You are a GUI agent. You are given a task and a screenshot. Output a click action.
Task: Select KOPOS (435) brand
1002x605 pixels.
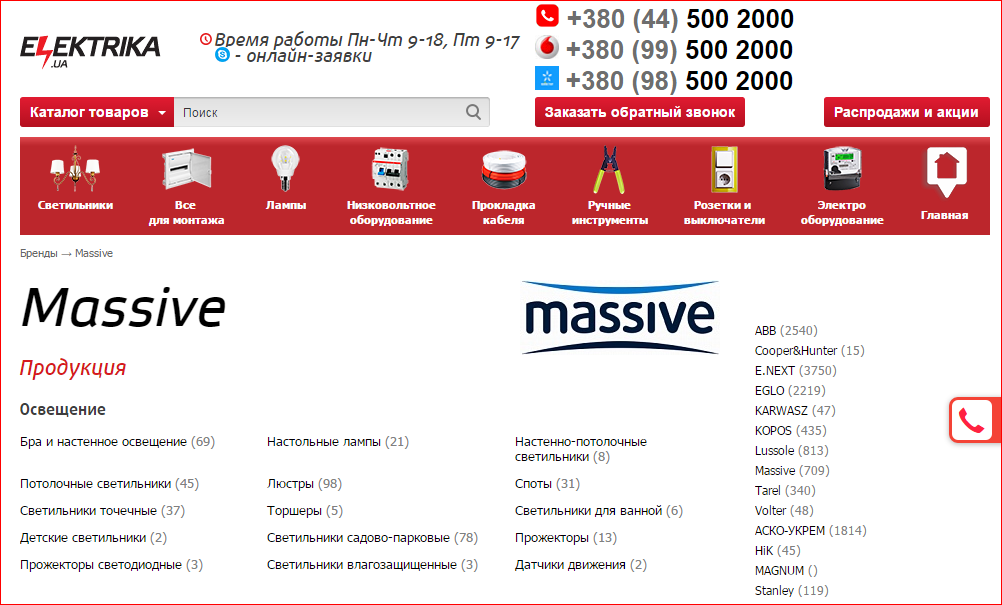(790, 431)
